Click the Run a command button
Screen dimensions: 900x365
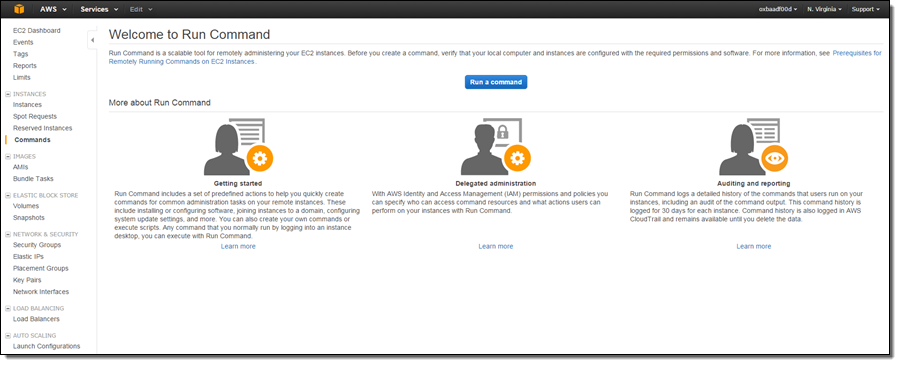pyautogui.click(x=496, y=82)
